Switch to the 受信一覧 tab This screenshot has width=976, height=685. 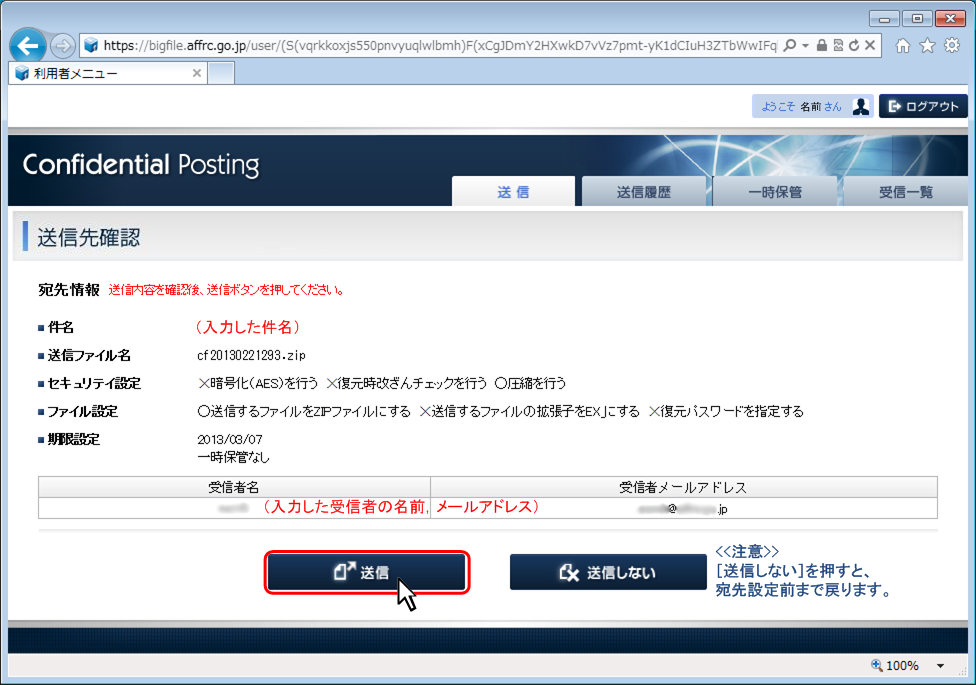(x=907, y=191)
